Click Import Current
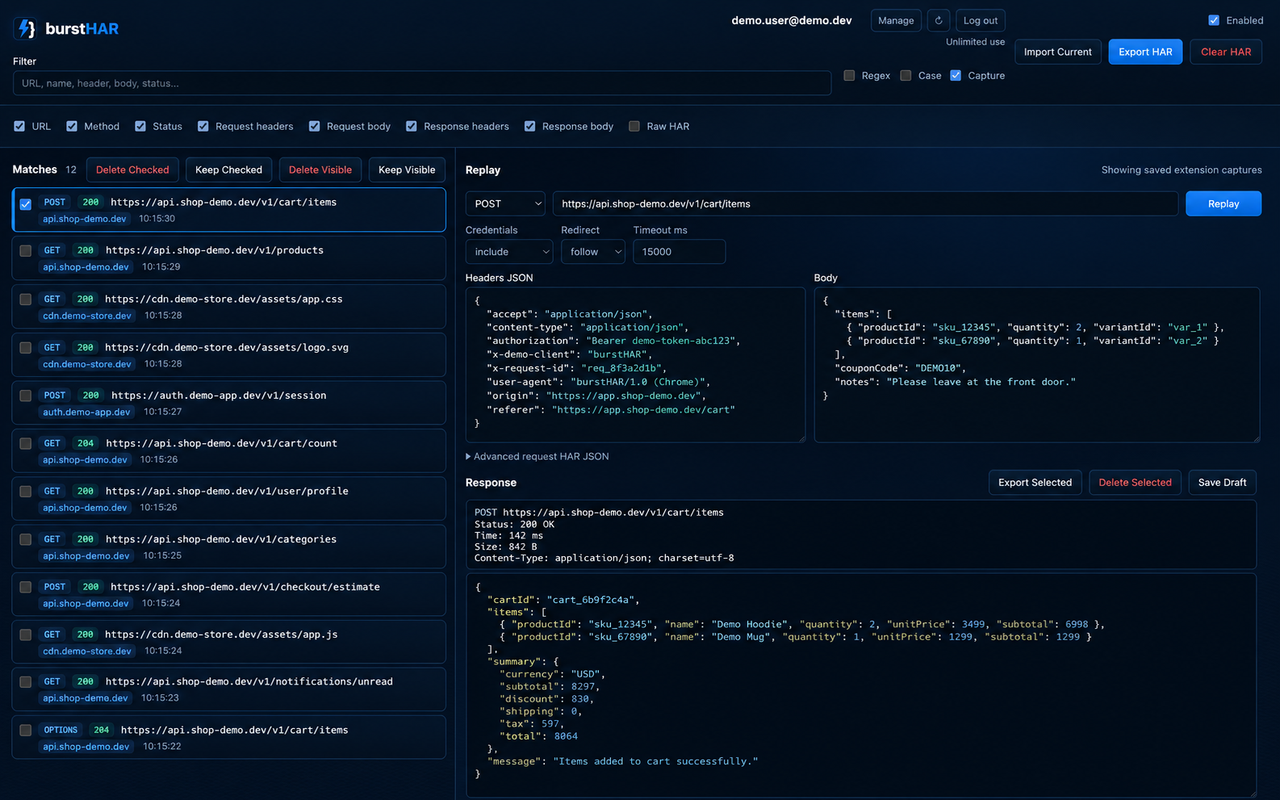Screen dimensions: 1280x800 1058,52
